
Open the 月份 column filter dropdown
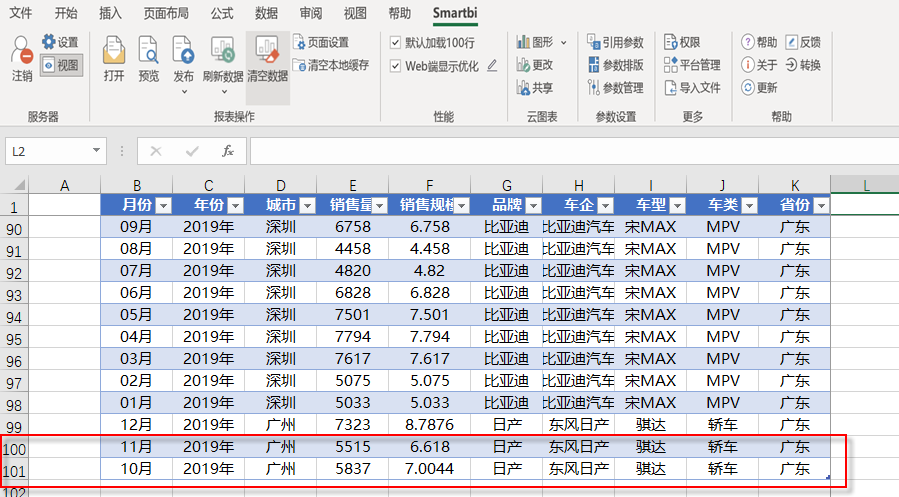pyautogui.click(x=163, y=205)
